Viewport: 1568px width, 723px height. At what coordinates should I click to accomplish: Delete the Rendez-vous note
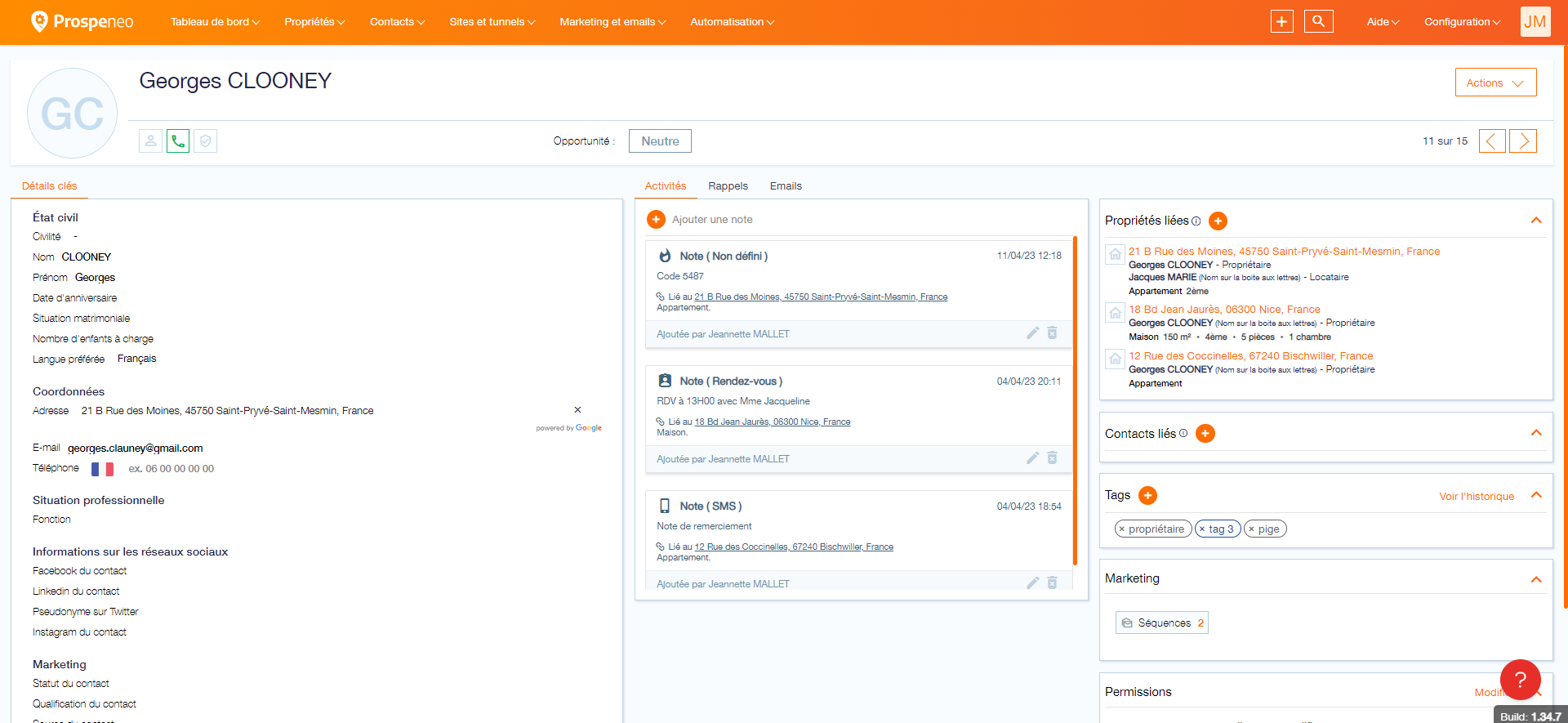(1053, 457)
